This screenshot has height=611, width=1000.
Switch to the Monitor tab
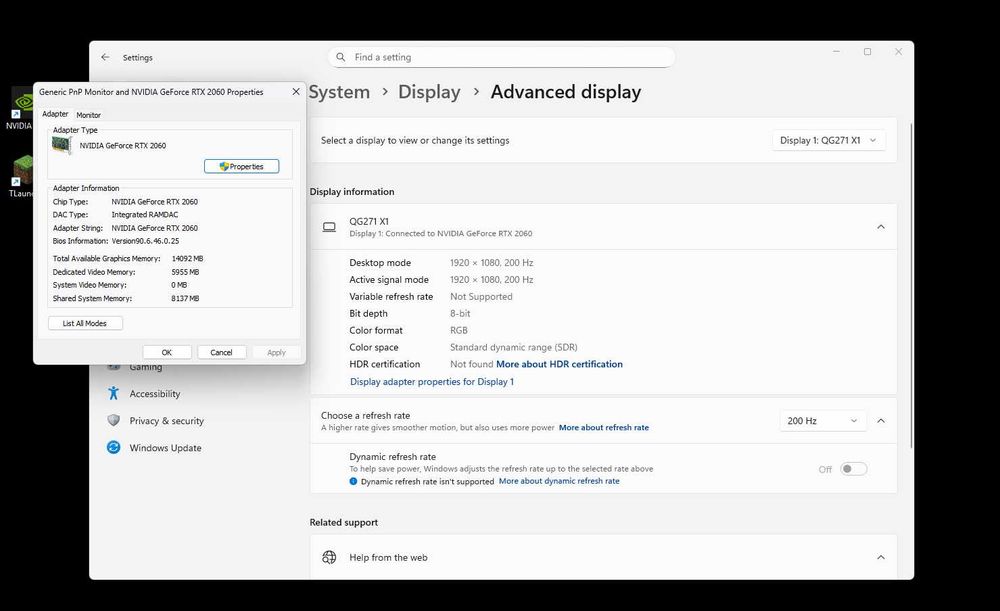pos(89,115)
